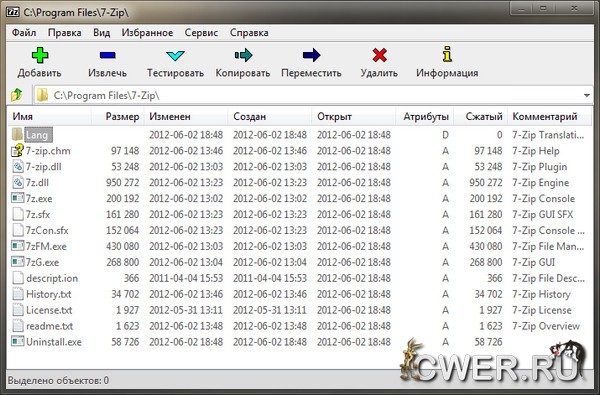The image size is (600, 395).
Task: Select the Lang folder icon
Action: coord(17,134)
